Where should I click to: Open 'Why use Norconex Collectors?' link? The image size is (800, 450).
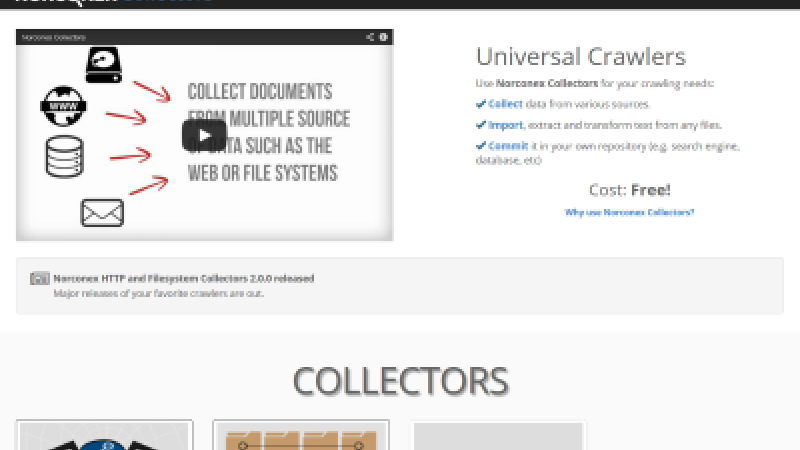(x=629, y=212)
